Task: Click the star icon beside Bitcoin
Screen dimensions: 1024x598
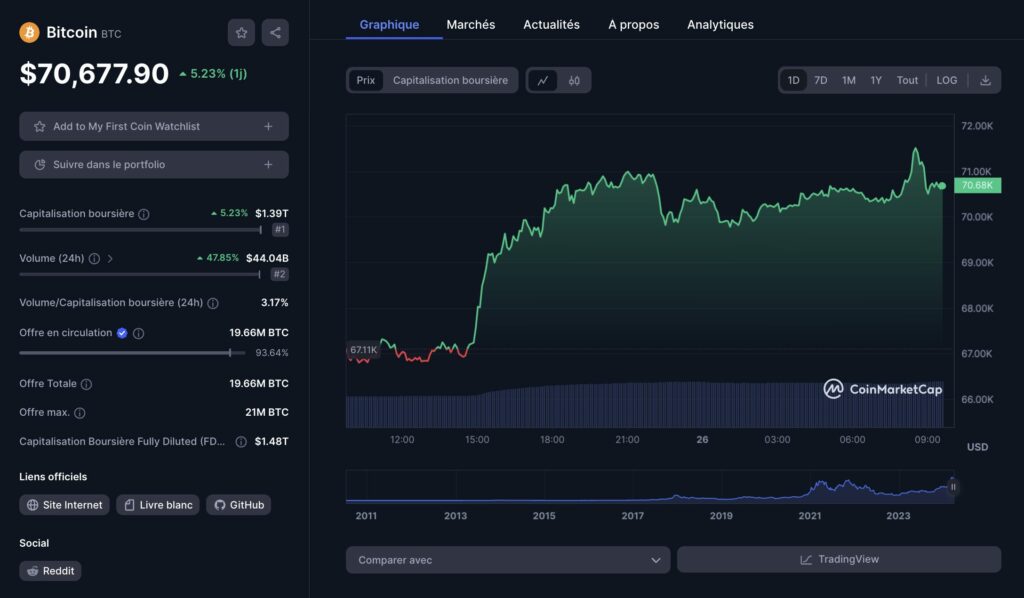Action: 241,32
